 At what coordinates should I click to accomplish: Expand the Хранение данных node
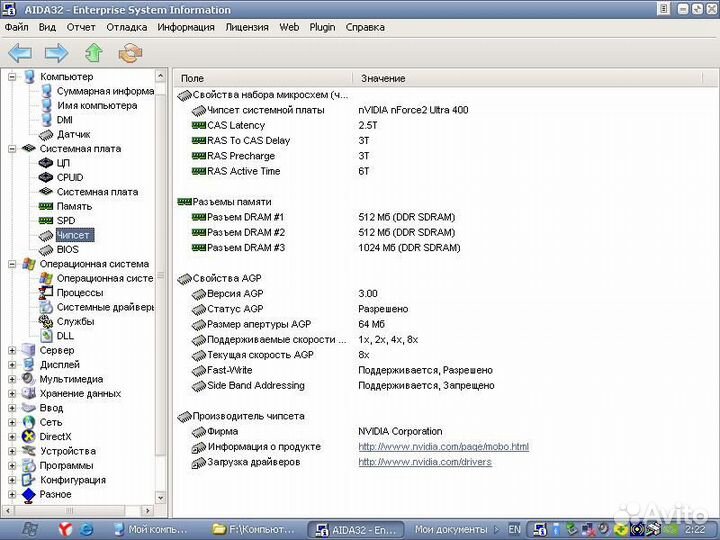[x=13, y=394]
